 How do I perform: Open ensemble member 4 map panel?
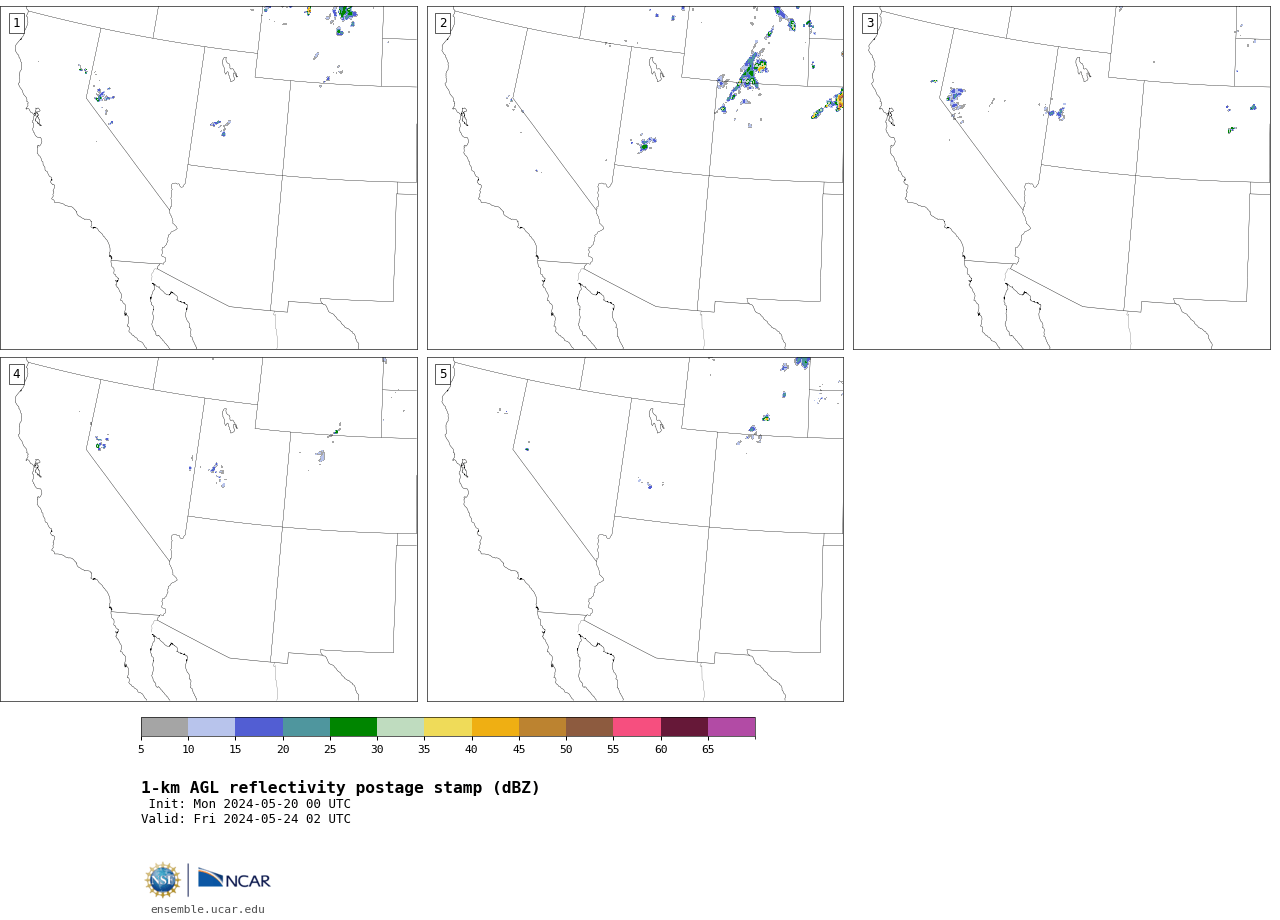pyautogui.click(x=208, y=529)
